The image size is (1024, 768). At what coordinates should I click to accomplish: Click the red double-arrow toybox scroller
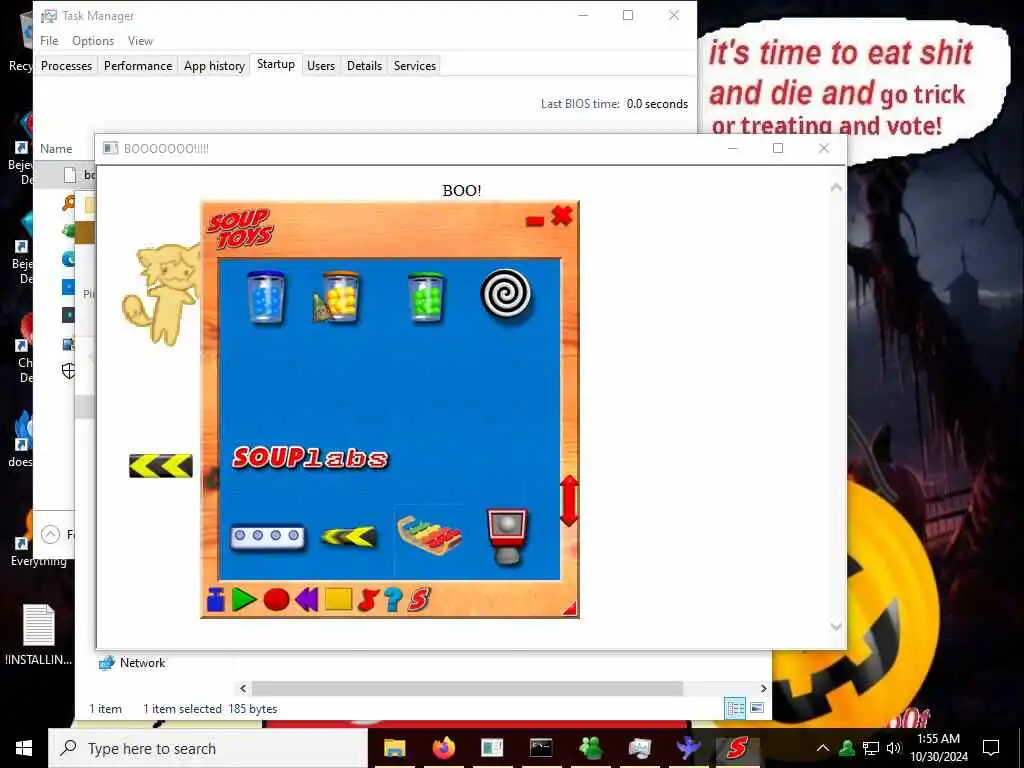click(569, 501)
